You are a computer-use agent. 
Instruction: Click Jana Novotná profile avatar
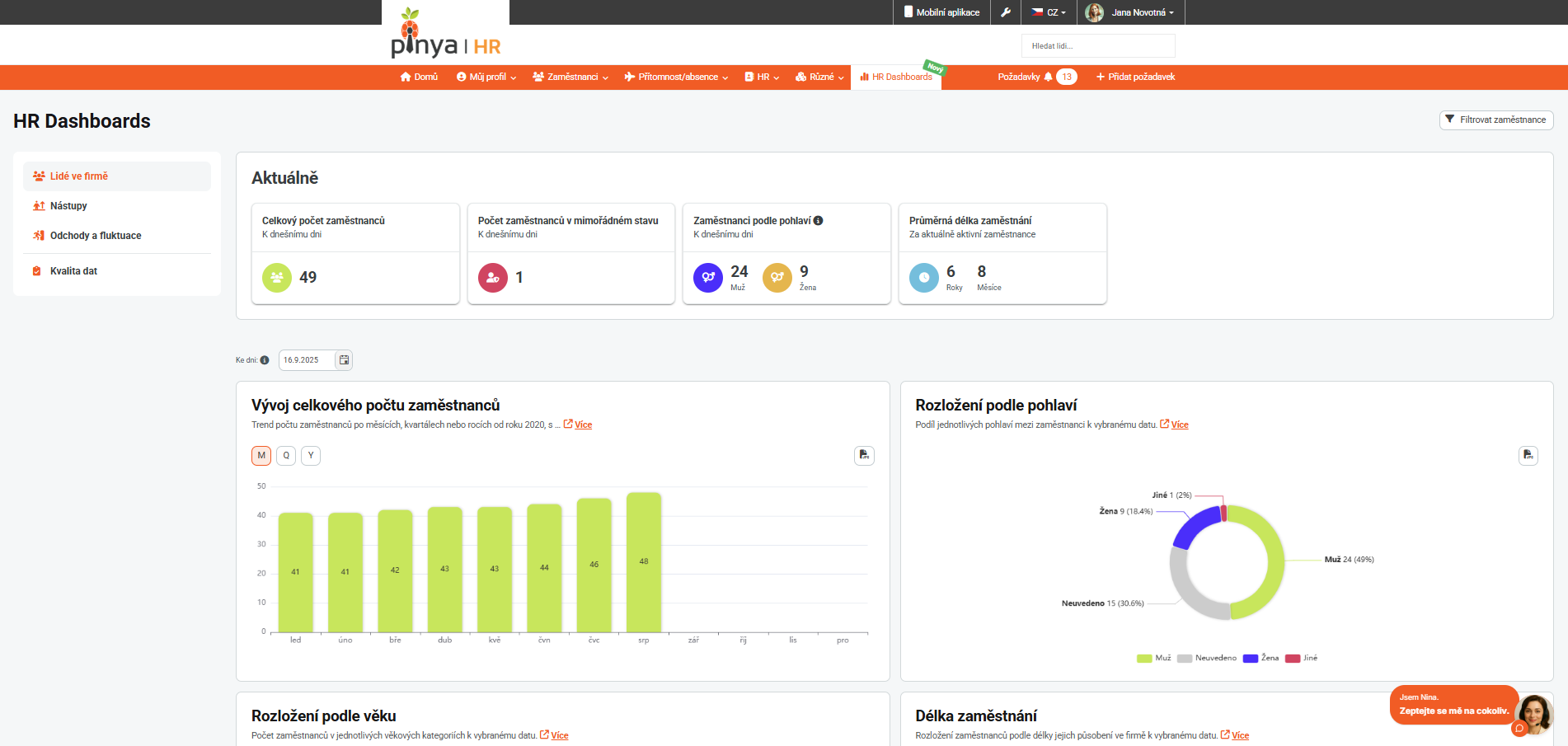click(x=1095, y=12)
